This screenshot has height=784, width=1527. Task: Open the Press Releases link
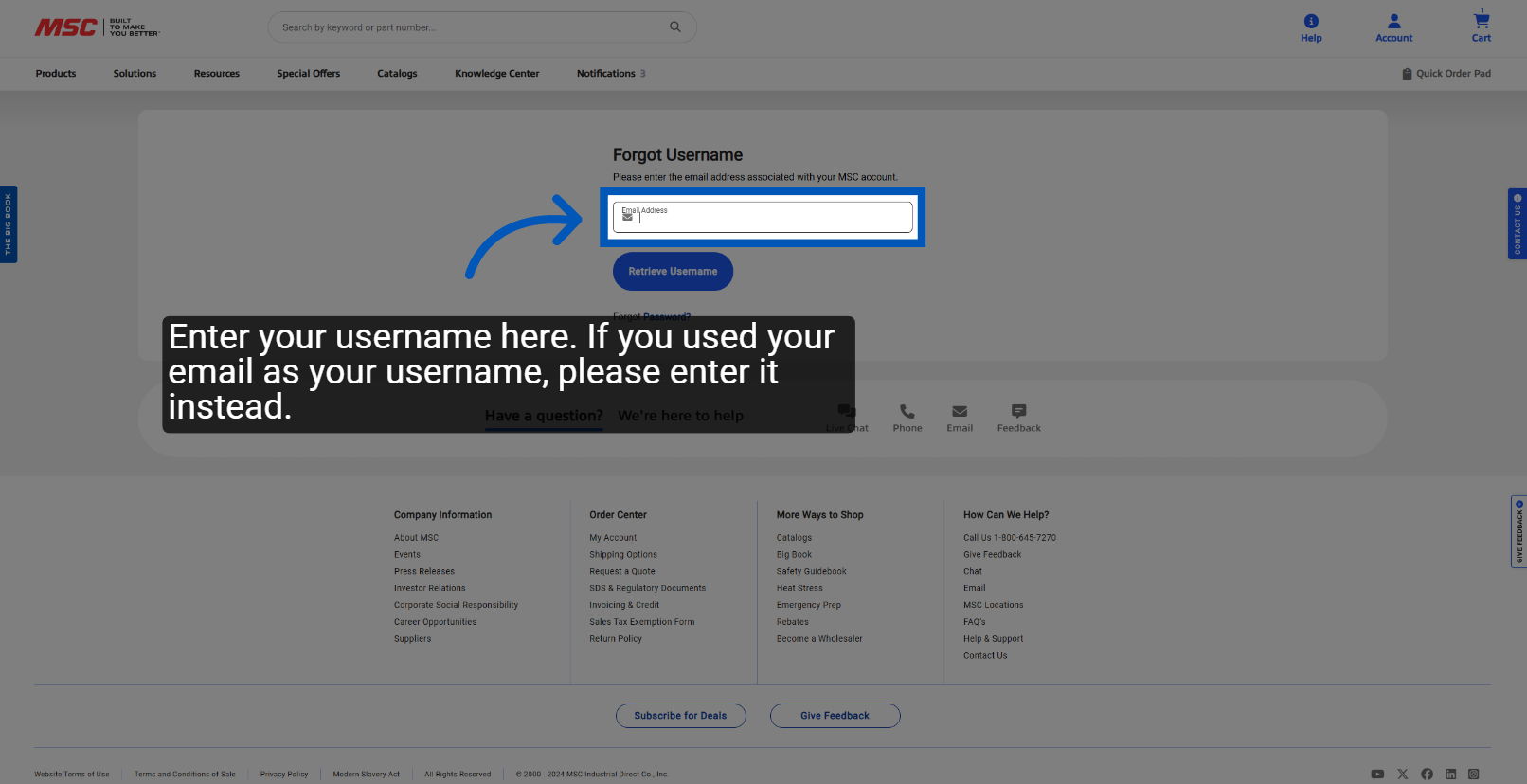(424, 572)
